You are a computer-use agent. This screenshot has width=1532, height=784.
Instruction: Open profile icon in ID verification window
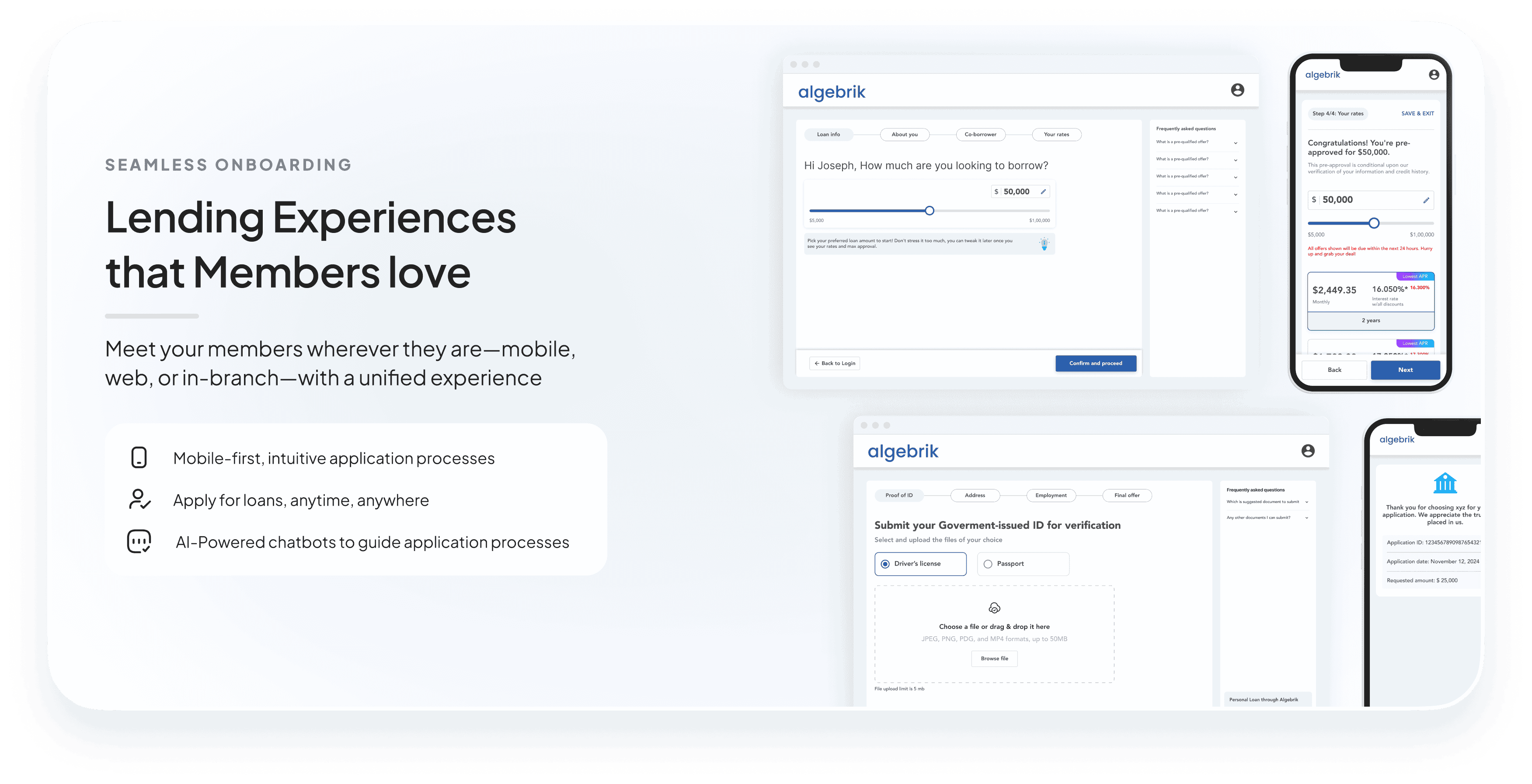click(x=1307, y=451)
